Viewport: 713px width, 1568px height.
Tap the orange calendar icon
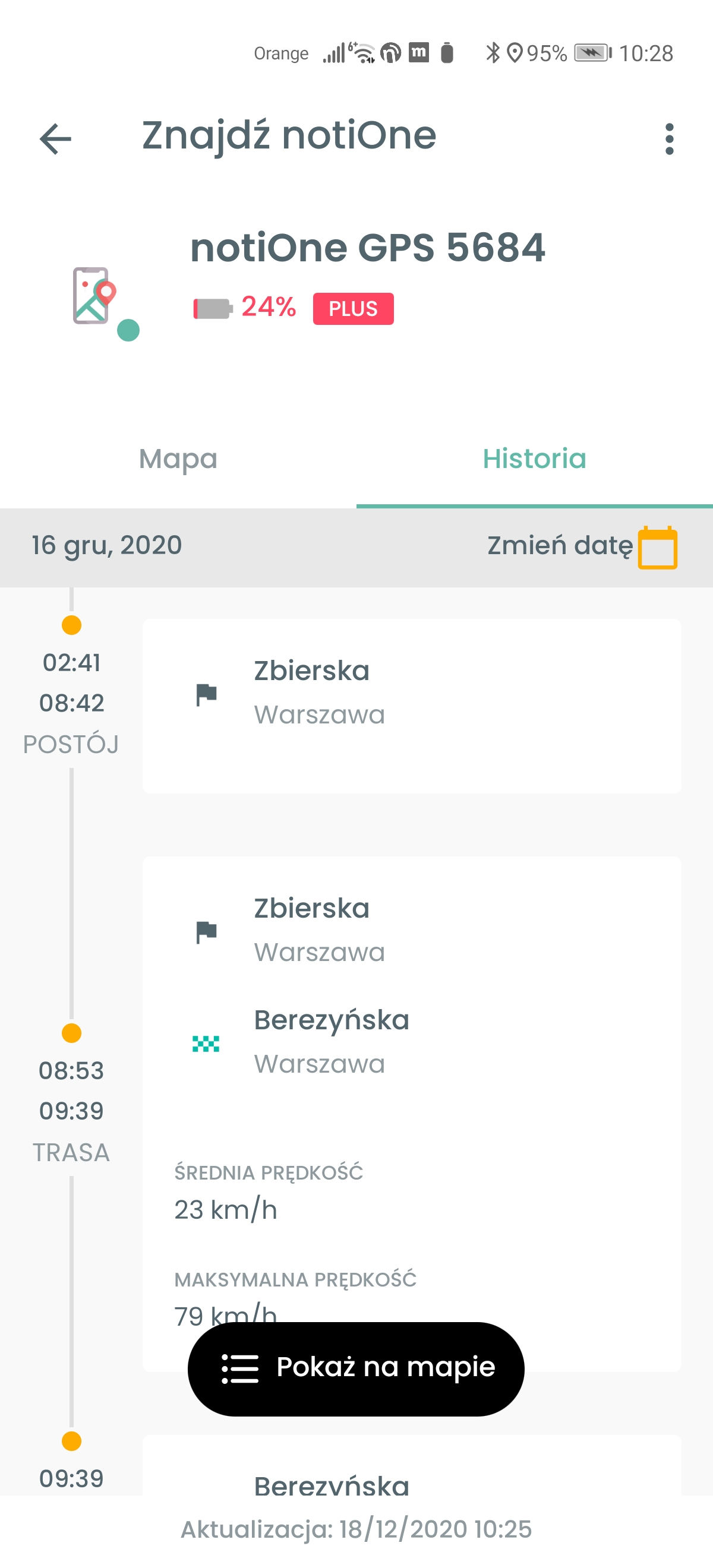coord(657,547)
